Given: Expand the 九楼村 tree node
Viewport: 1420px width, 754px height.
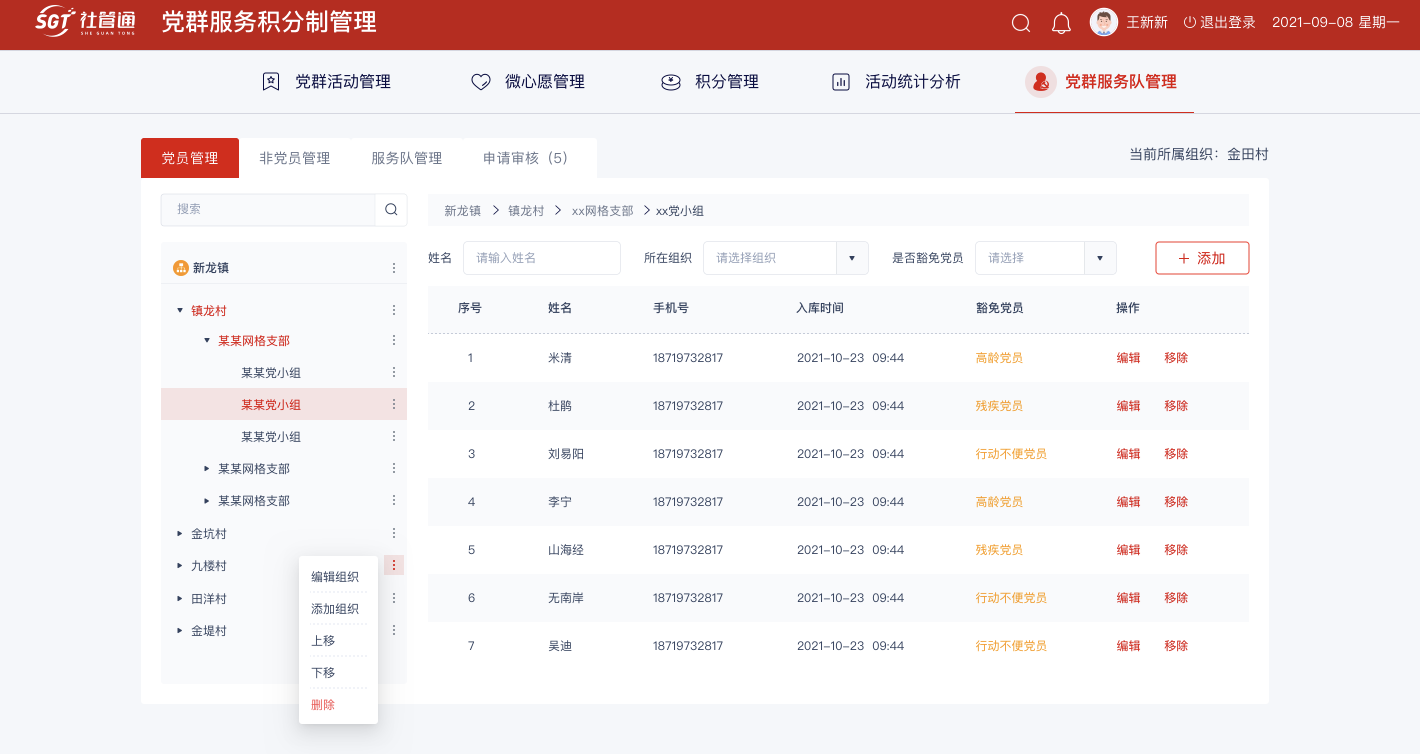Looking at the screenshot, I should click(x=180, y=566).
